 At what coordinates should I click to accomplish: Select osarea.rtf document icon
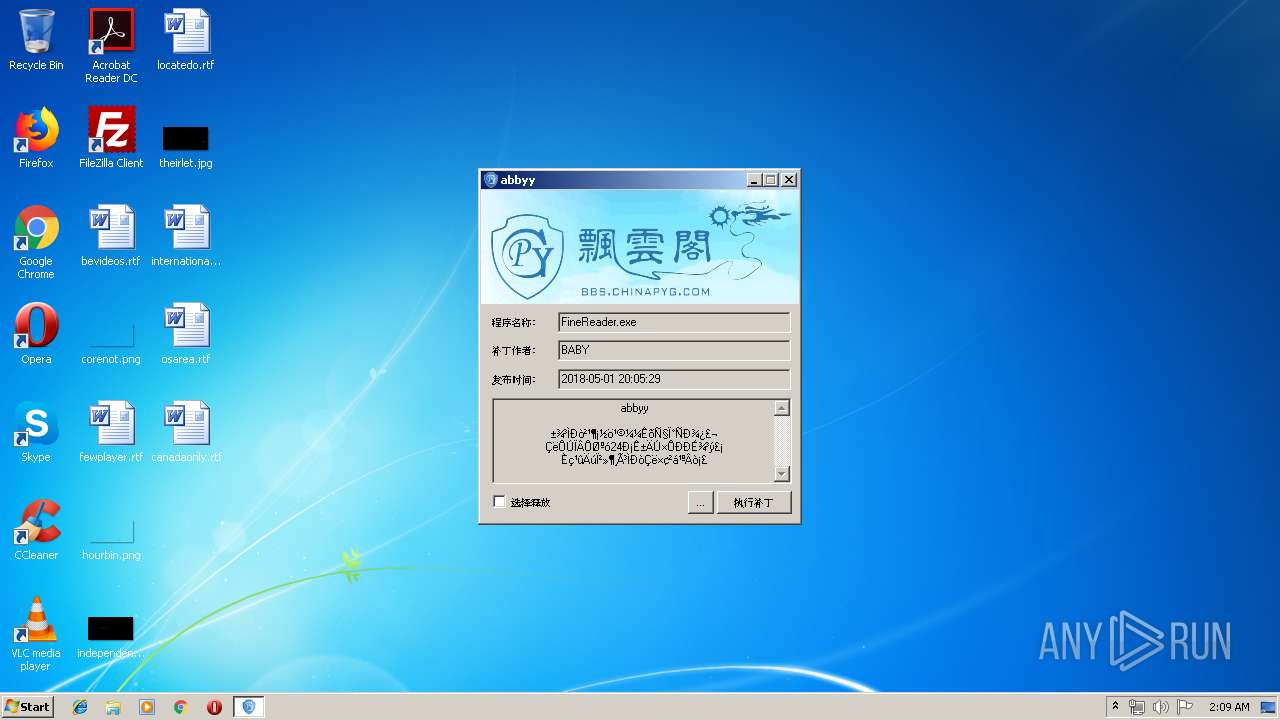[186, 334]
